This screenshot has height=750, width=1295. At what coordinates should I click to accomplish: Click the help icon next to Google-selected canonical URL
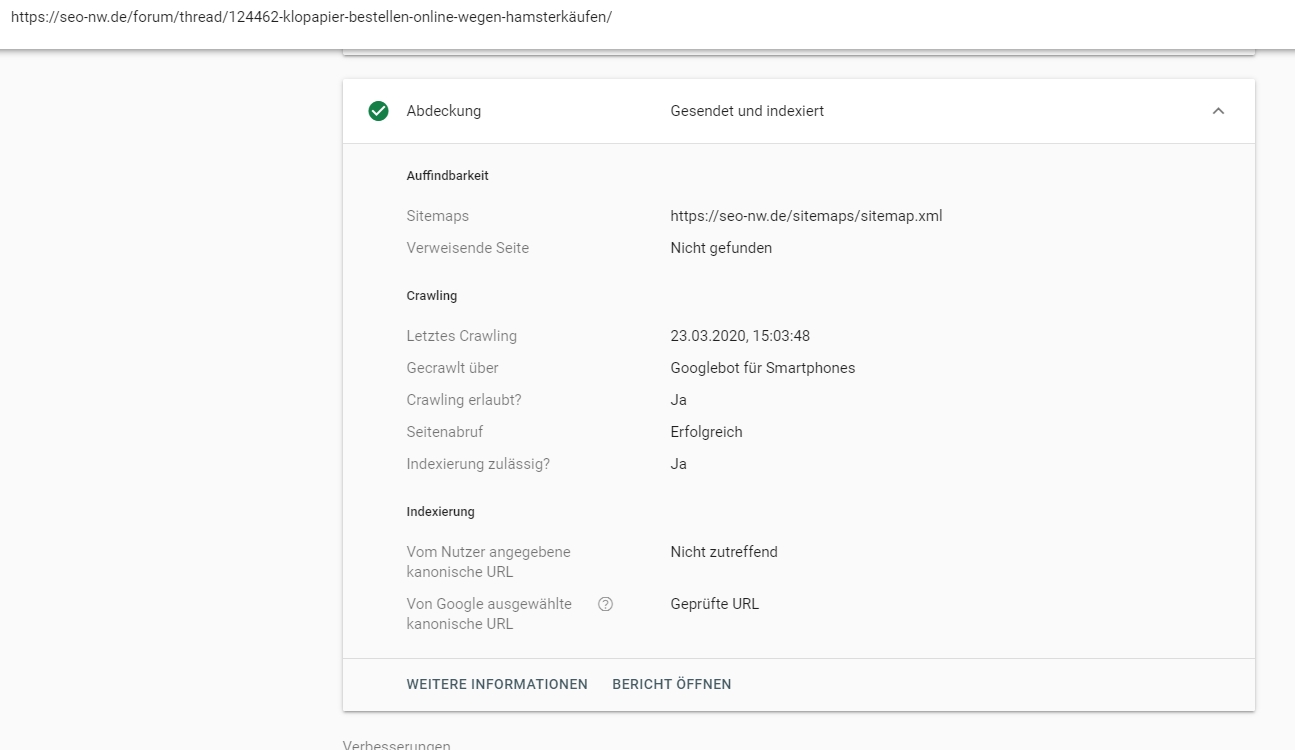[605, 604]
